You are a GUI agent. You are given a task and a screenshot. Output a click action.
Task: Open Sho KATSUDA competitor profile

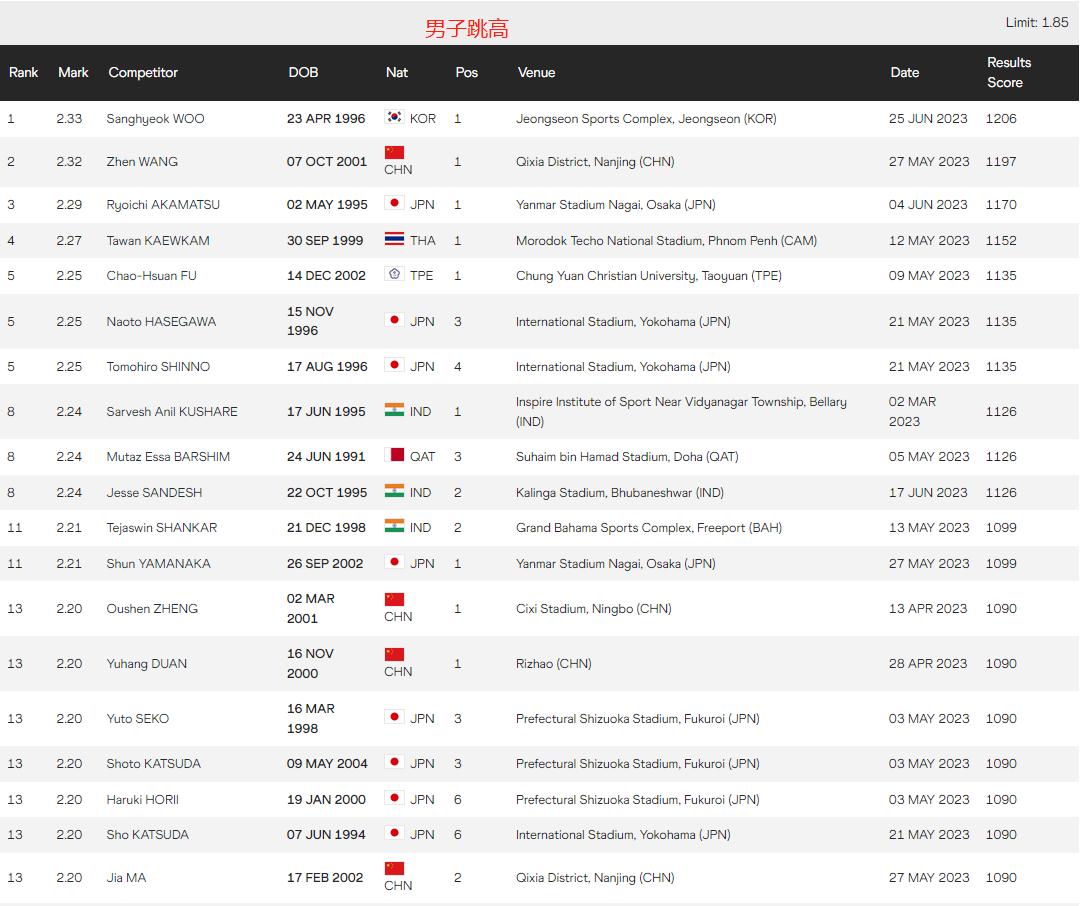(147, 834)
